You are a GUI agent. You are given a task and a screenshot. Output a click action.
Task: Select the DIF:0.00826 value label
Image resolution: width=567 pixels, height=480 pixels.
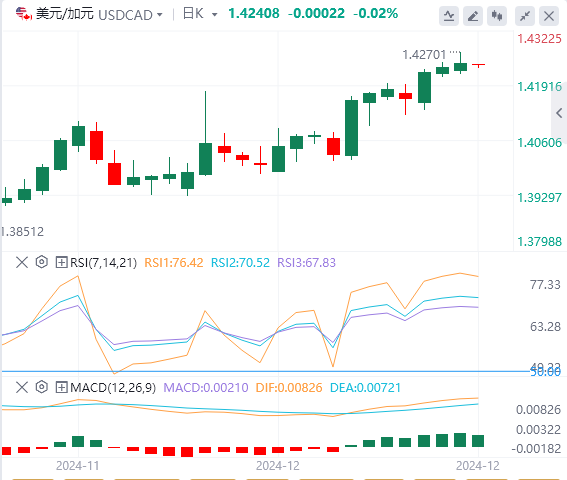tap(289, 388)
